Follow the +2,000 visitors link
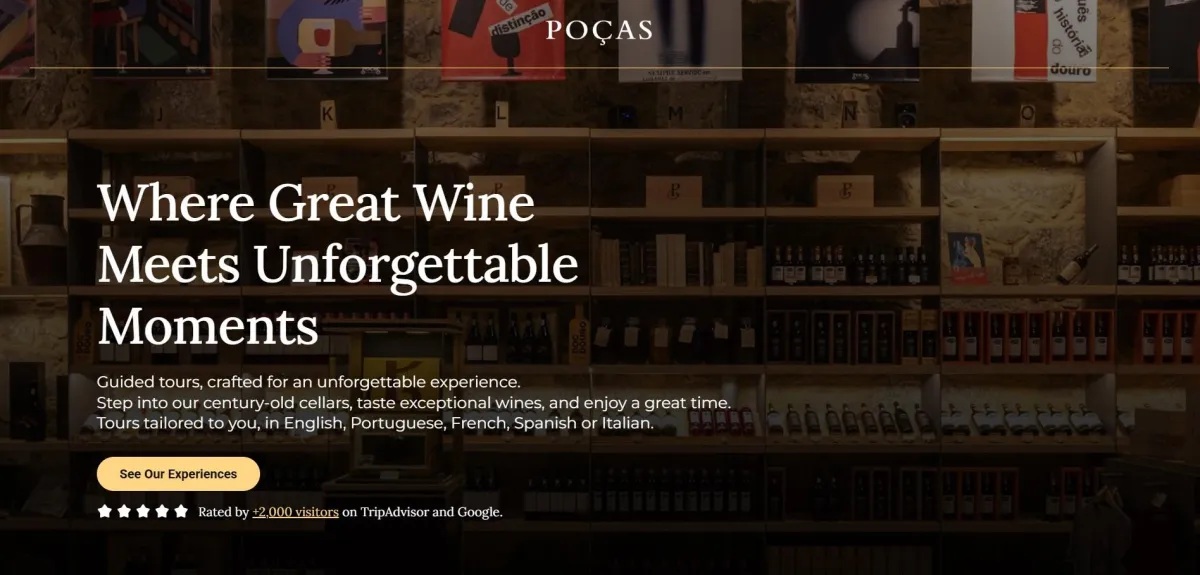 (295, 512)
